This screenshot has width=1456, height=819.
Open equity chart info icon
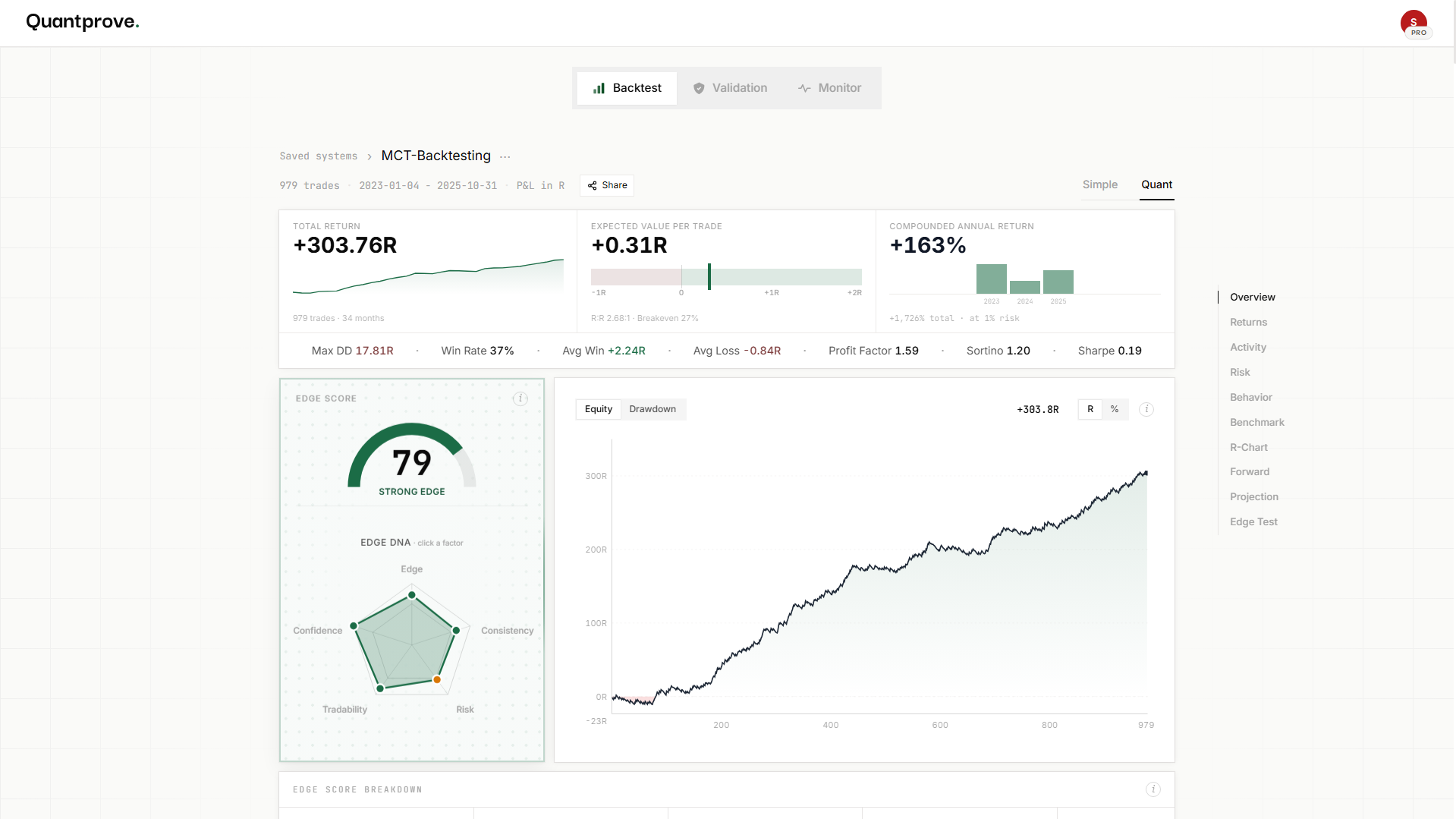click(x=1146, y=409)
